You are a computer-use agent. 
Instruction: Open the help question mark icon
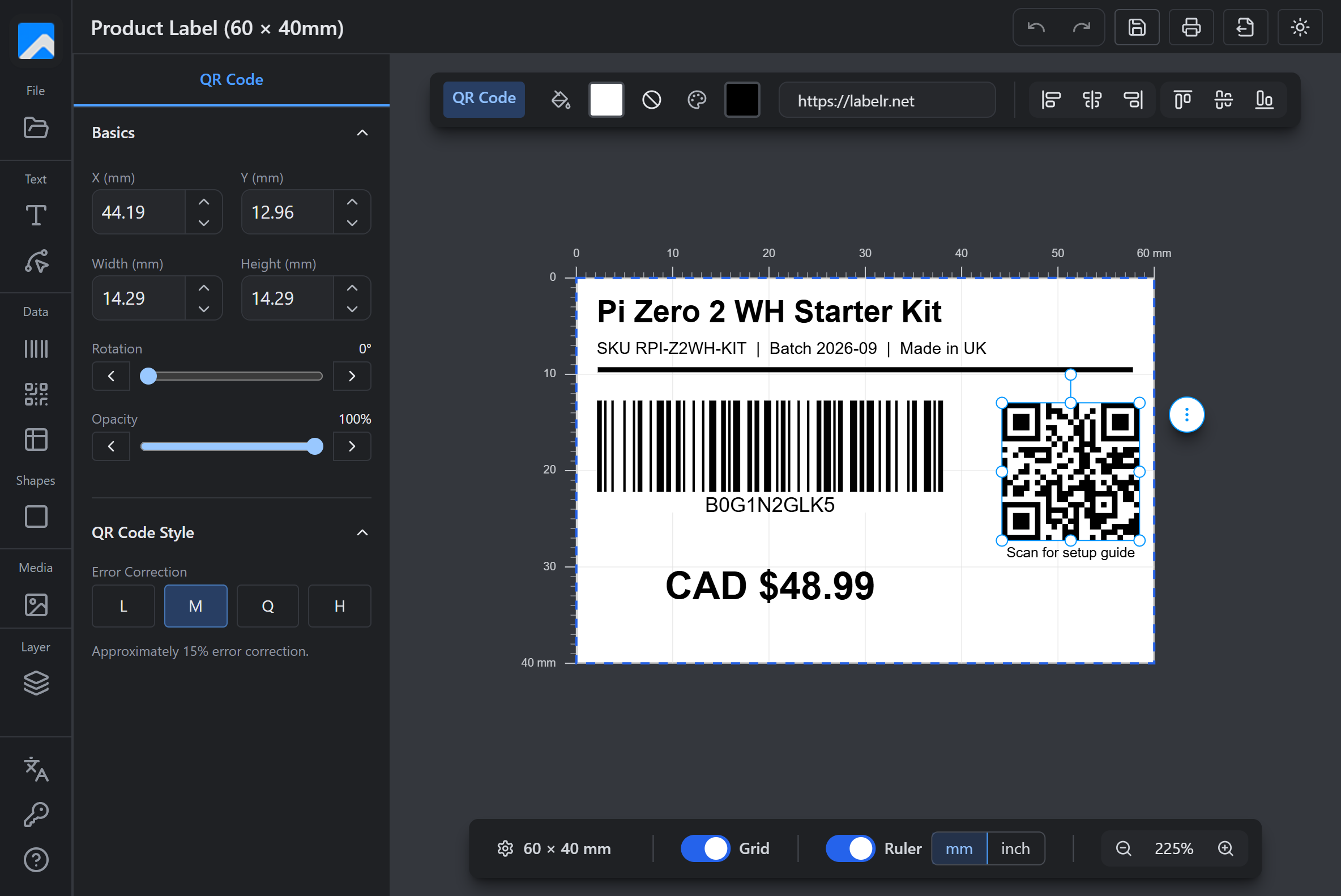tap(36, 859)
